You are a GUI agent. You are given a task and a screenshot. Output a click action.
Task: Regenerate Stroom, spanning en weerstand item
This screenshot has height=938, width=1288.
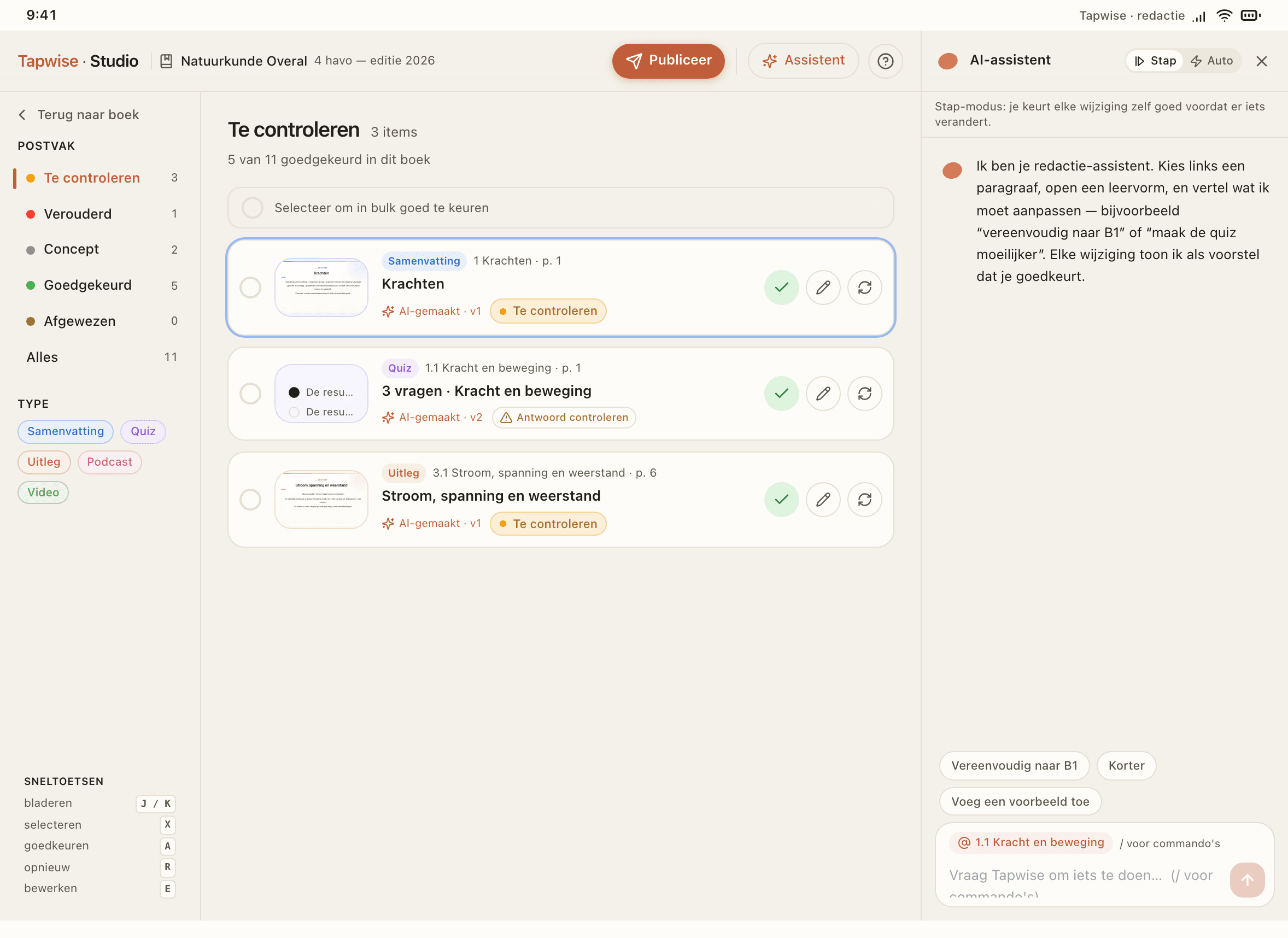point(864,499)
